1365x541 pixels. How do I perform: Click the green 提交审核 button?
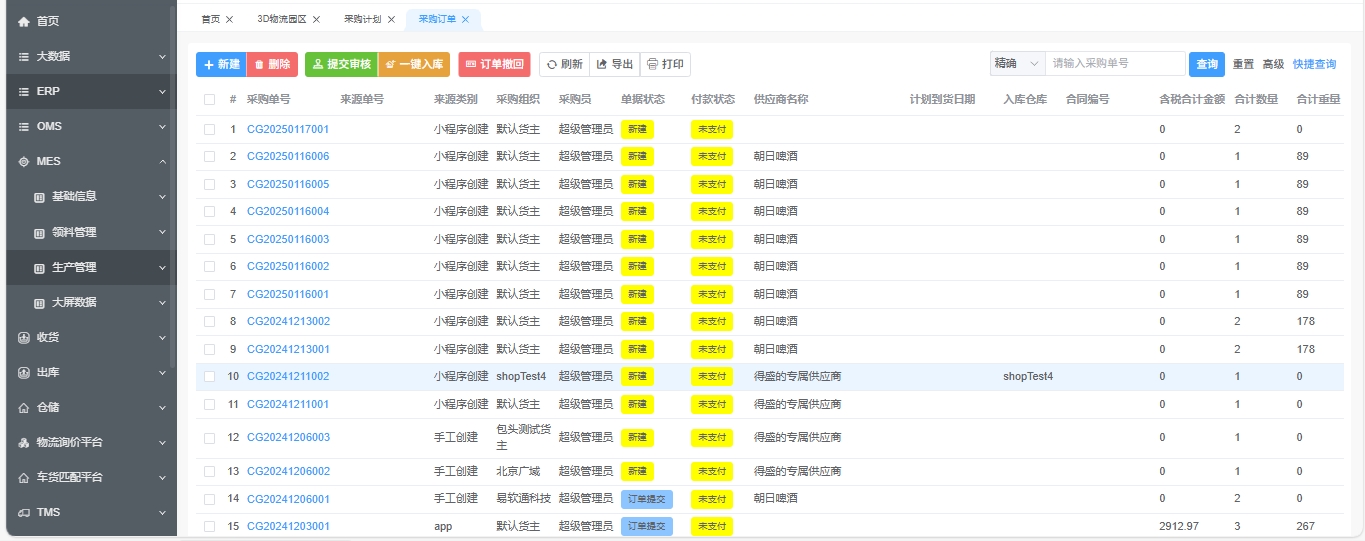tap(341, 64)
